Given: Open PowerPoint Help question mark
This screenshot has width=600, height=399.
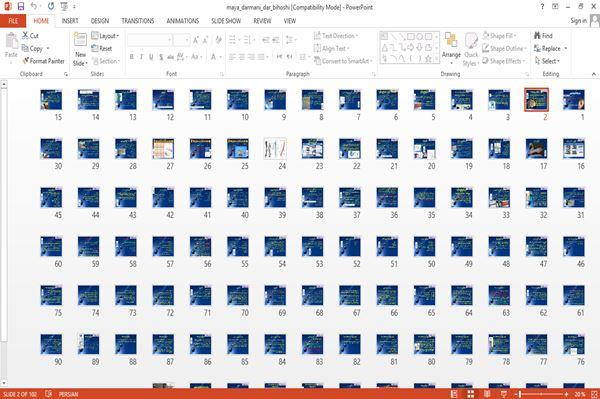Looking at the screenshot, I should pyautogui.click(x=542, y=7).
